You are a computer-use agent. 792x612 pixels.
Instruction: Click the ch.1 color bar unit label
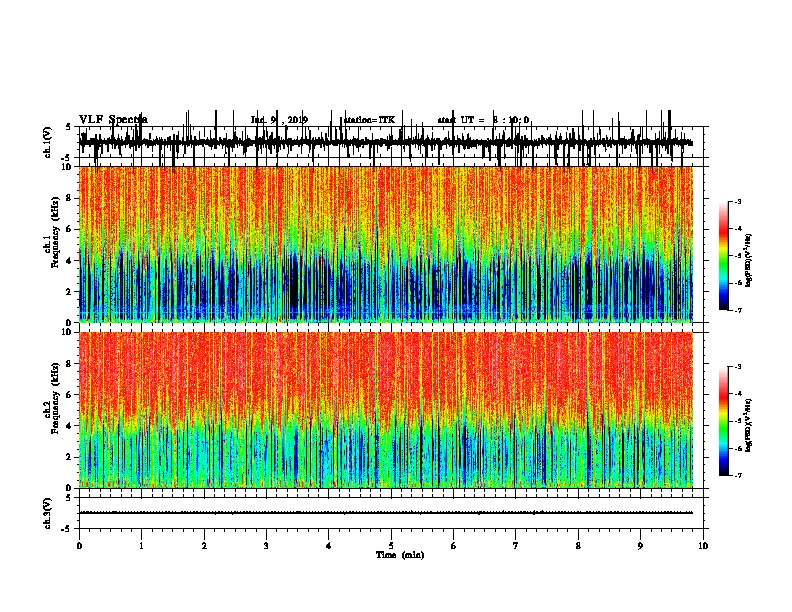(x=748, y=260)
